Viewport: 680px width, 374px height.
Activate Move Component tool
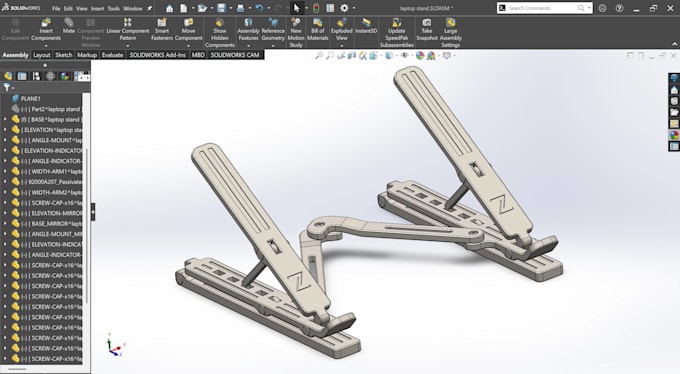point(188,30)
